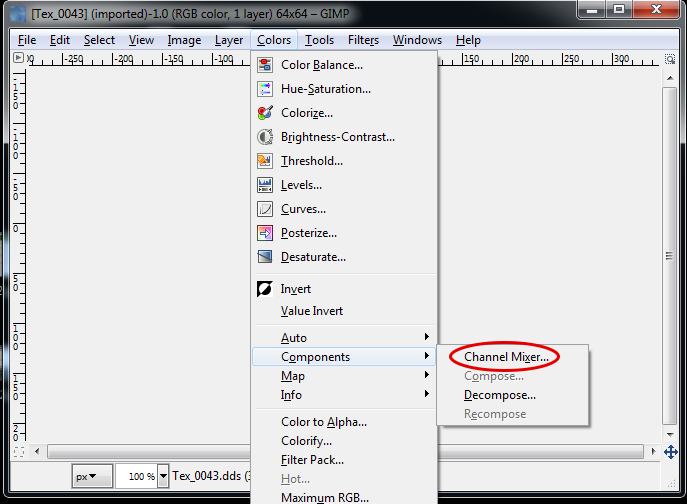Click the vertical scrollbar down arrow
The image size is (687, 504).
pyautogui.click(x=670, y=435)
